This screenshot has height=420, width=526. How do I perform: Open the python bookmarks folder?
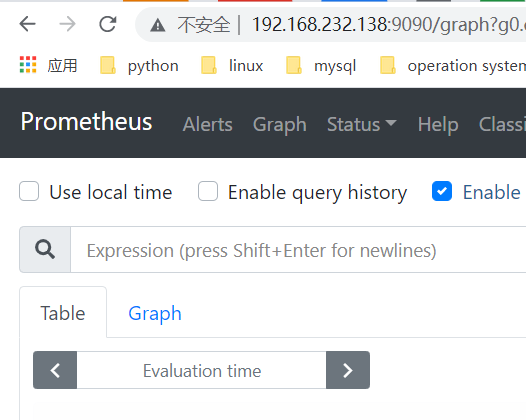pyautogui.click(x=140, y=65)
